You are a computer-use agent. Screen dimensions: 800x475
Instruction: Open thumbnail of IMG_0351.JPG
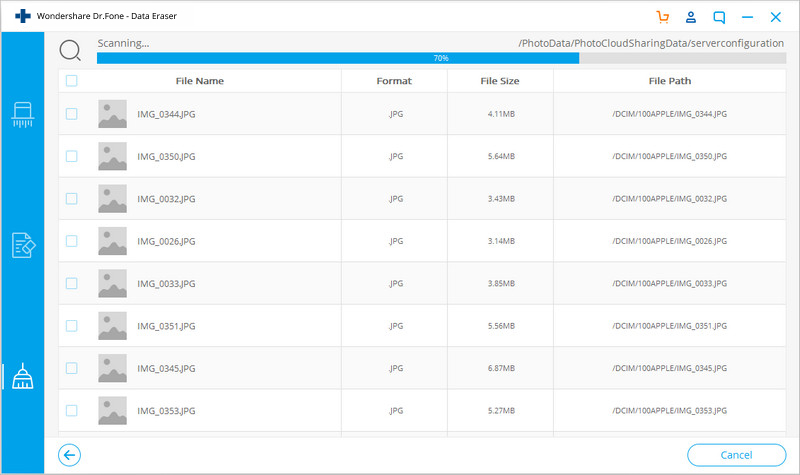pos(112,326)
